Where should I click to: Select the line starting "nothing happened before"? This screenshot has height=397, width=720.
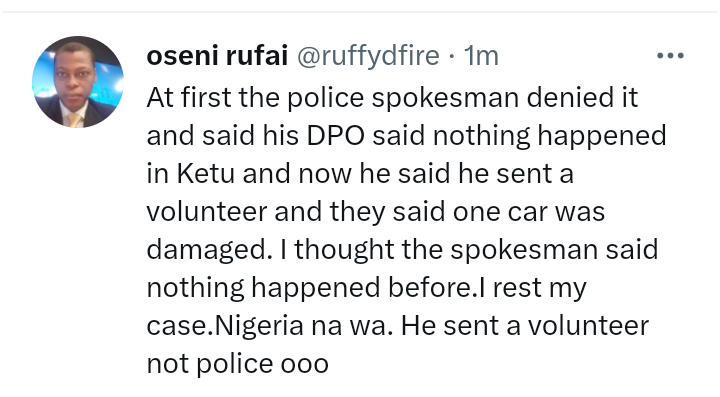coord(366,289)
